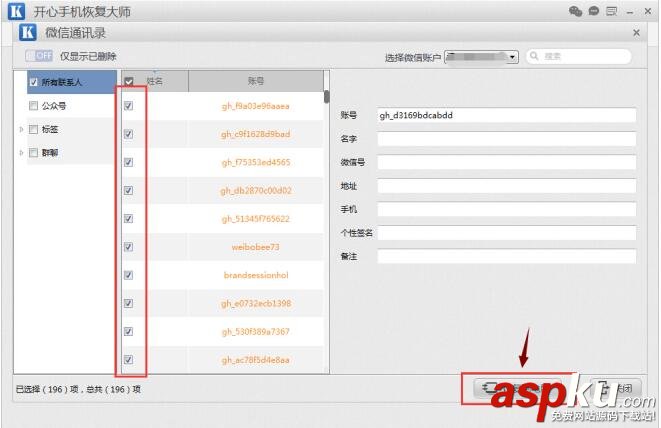Check the 群聊 checkbox
Image resolution: width=661 pixels, height=428 pixels.
point(33,153)
